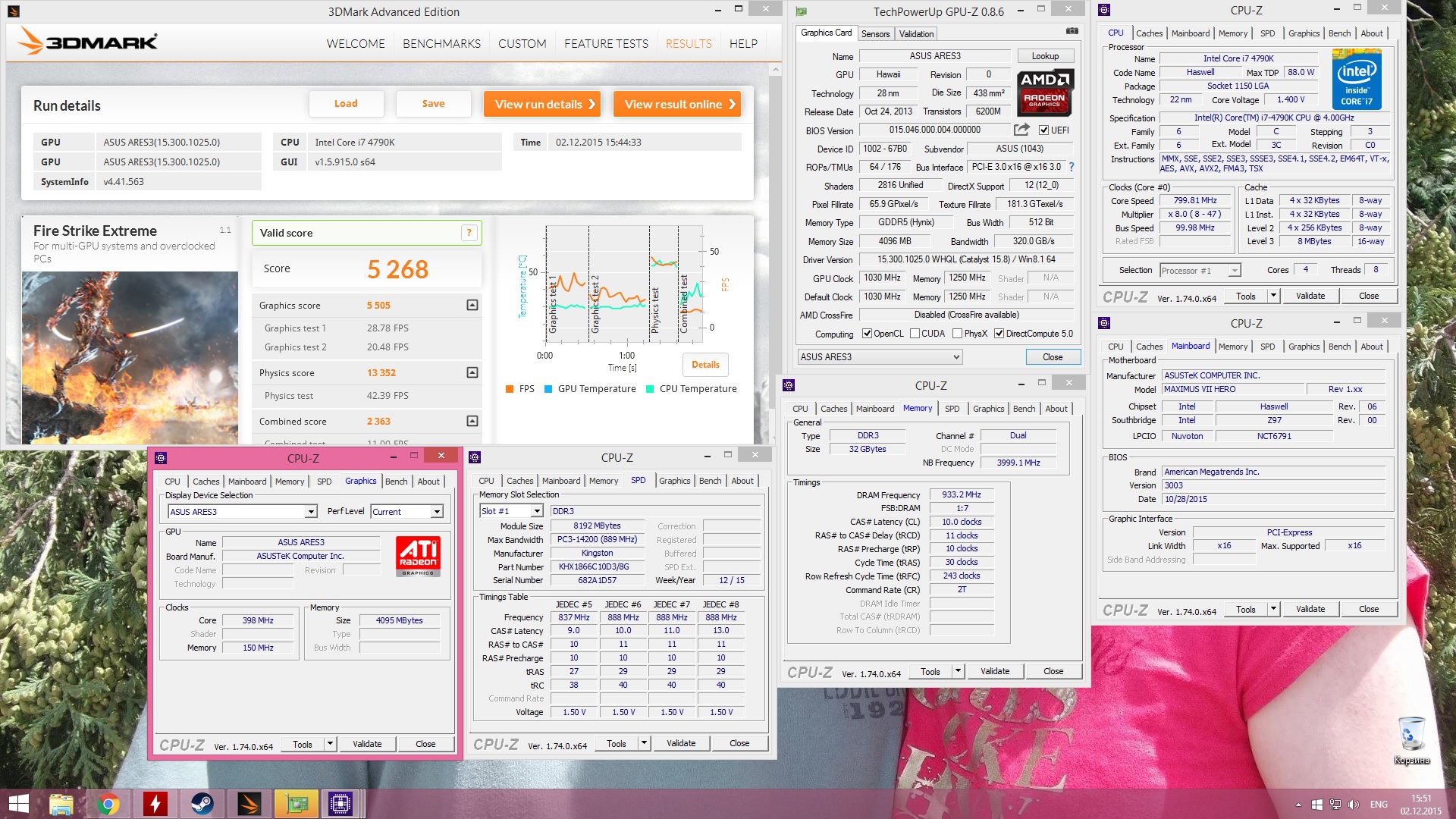Open Tools dropdown arrow in CPU-Z Mainboard window
Image resolution: width=1456 pixels, height=819 pixels.
pos(1273,609)
